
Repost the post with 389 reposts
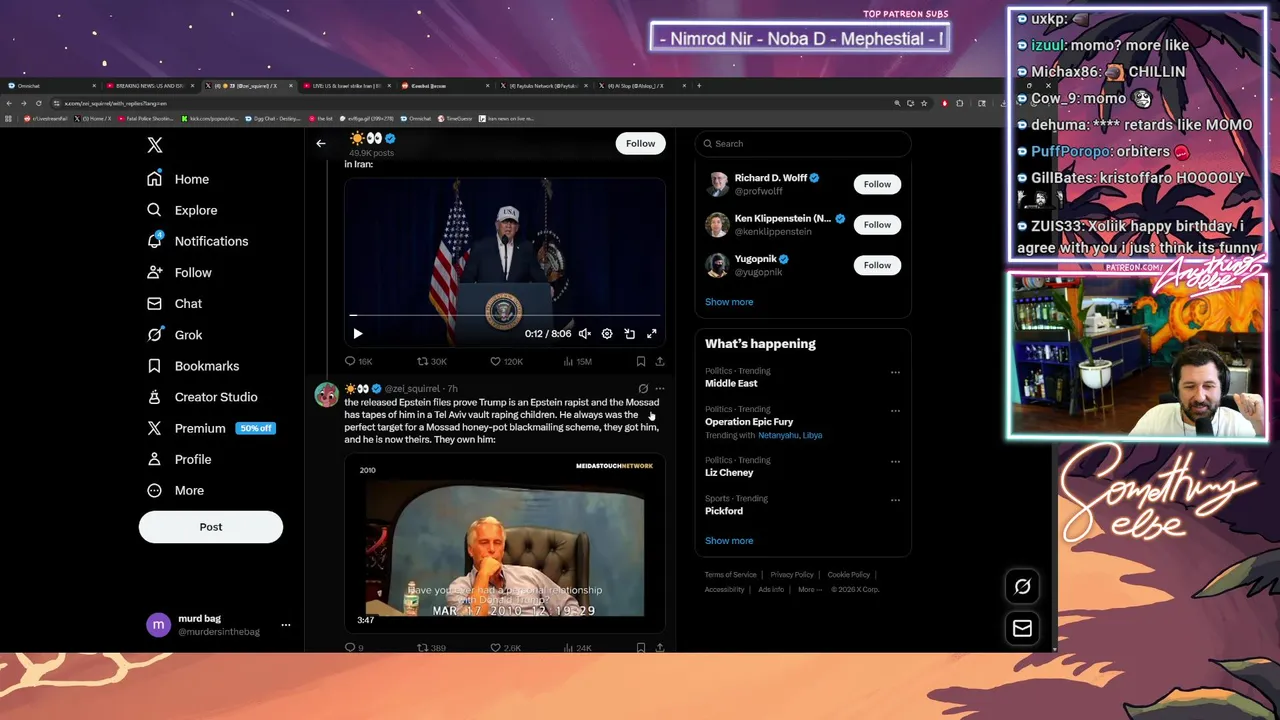pos(431,648)
